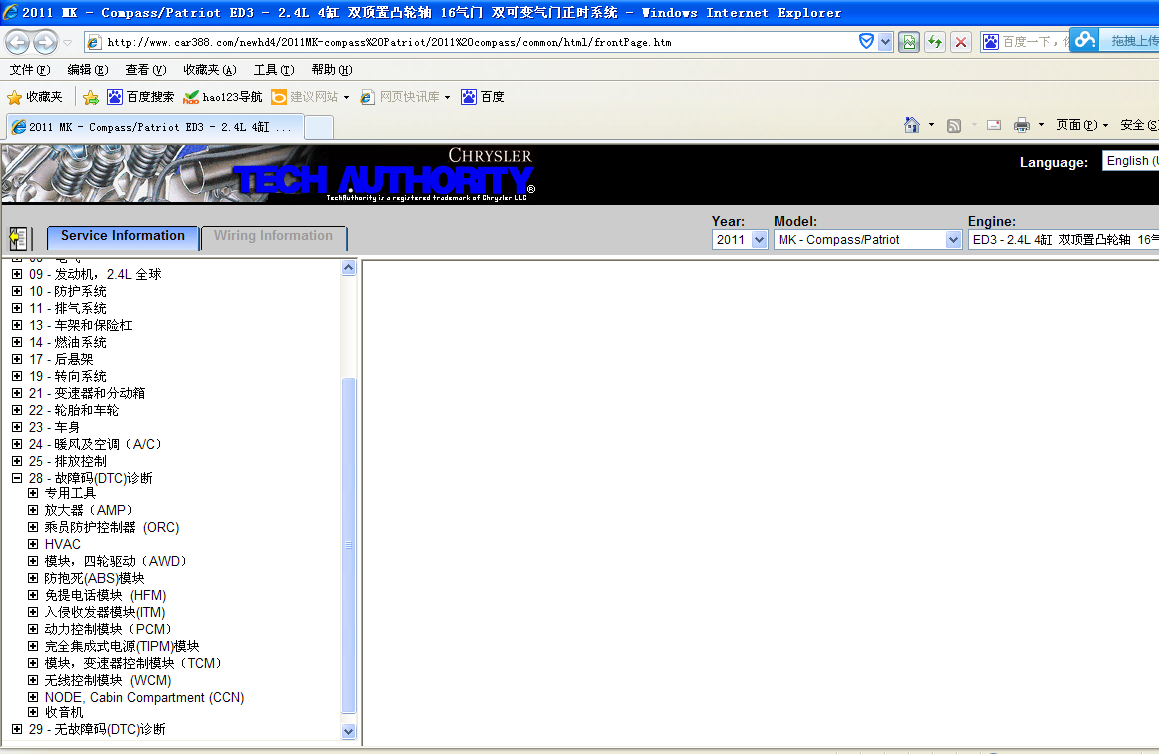Open the 建议网站 favorites item
The height and width of the screenshot is (754, 1159).
310,97
